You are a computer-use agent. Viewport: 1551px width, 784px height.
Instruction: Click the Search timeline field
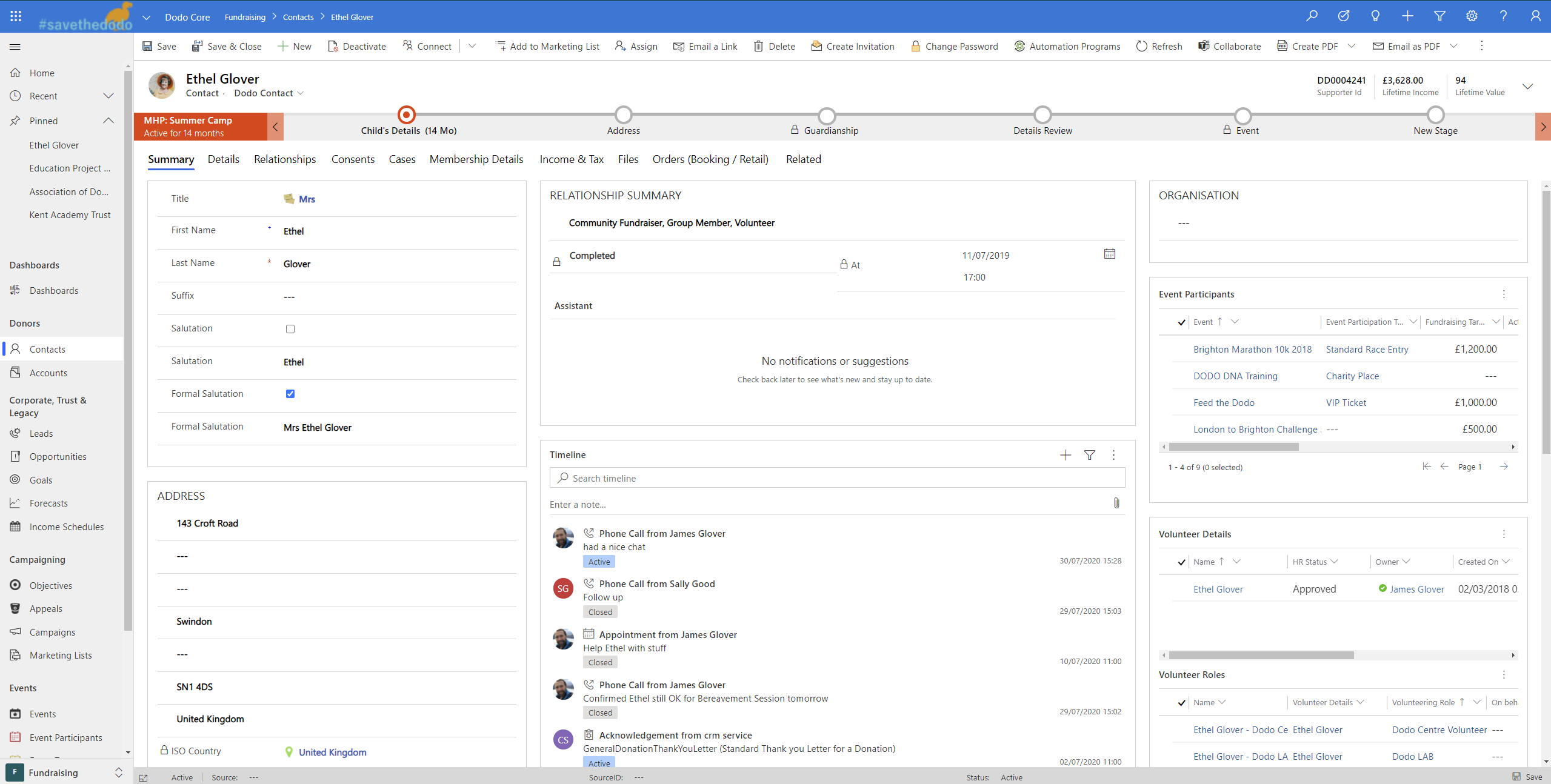pos(837,478)
